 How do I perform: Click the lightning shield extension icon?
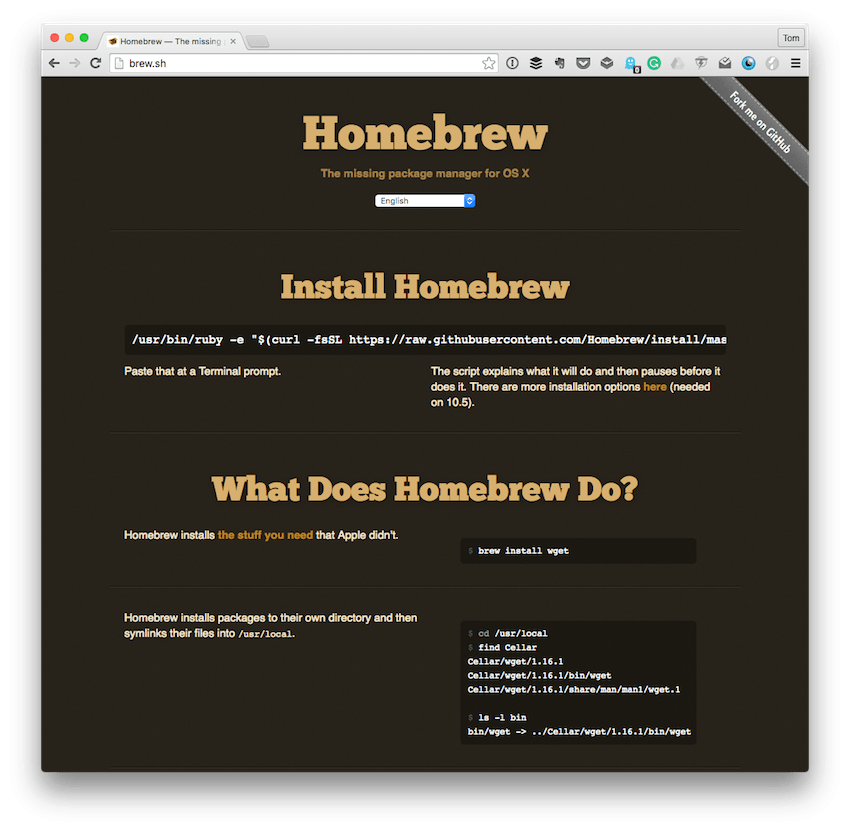(701, 63)
